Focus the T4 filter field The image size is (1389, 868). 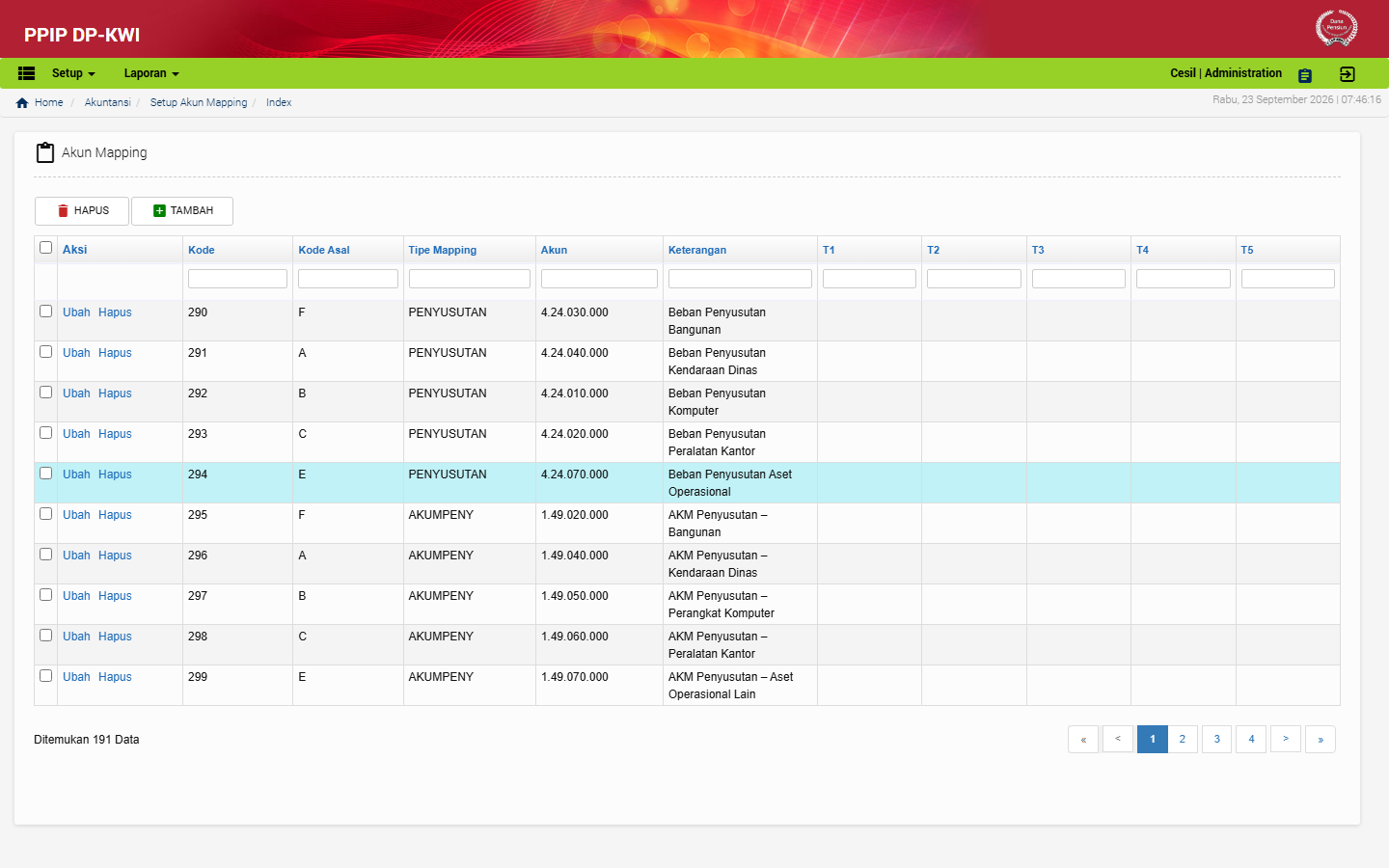1184,279
